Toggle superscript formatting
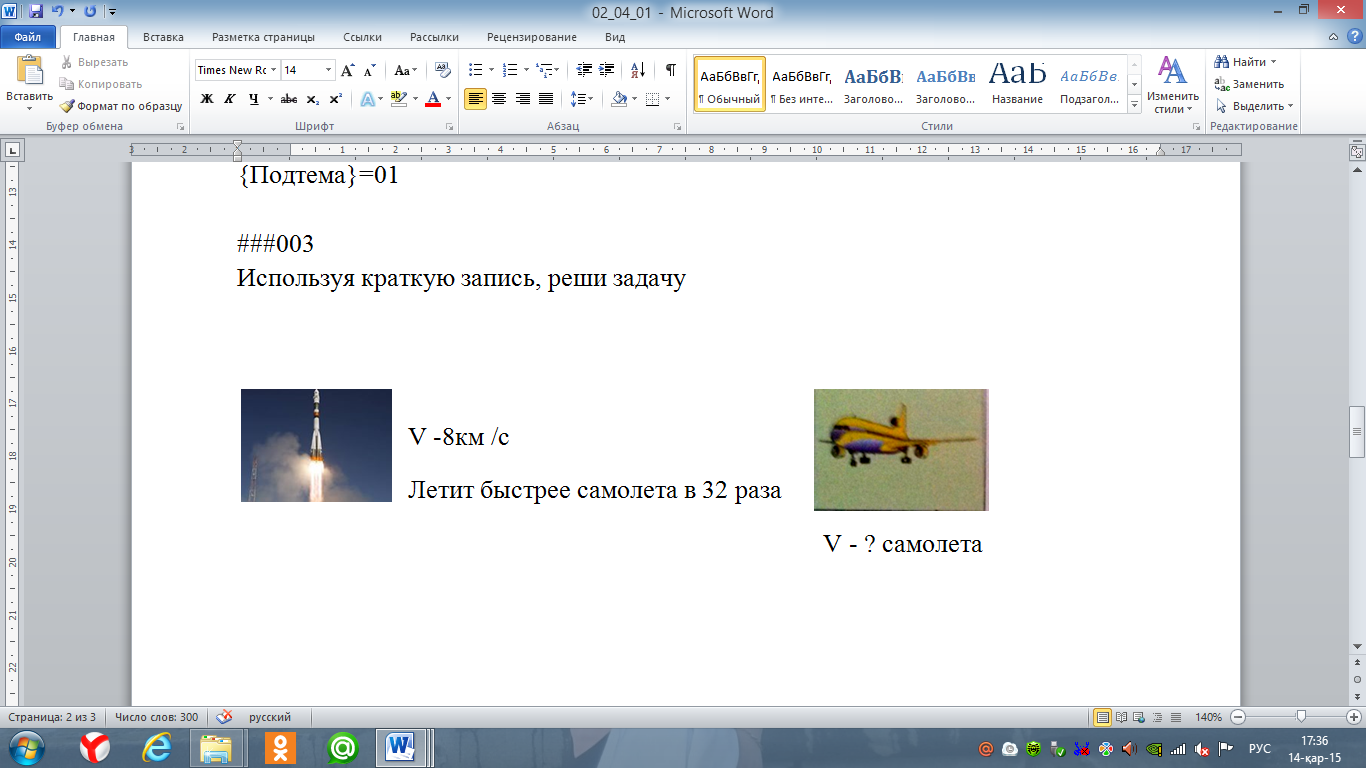The width and height of the screenshot is (1366, 768). (335, 98)
